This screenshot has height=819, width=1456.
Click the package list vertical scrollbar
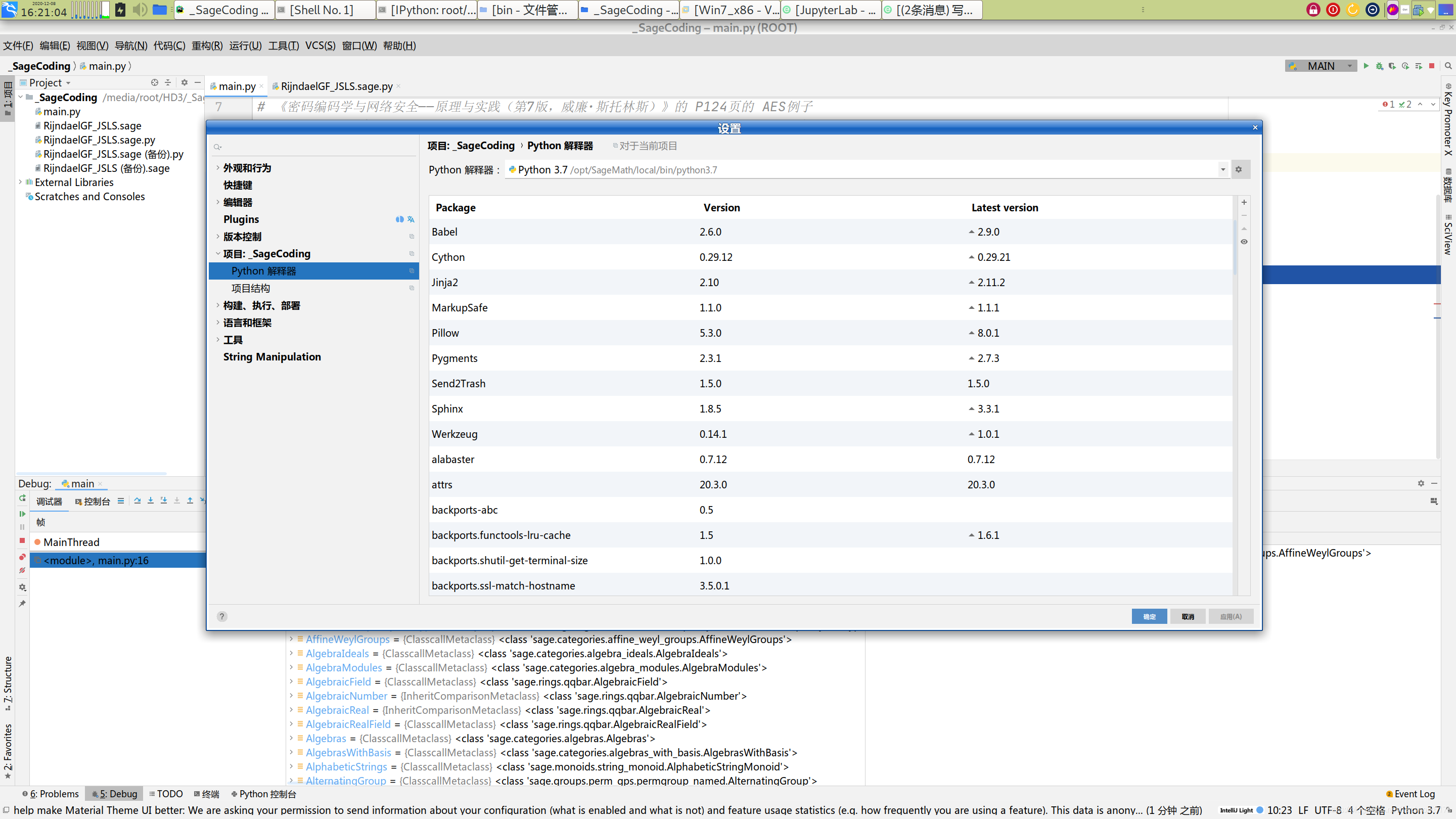tap(1235, 249)
